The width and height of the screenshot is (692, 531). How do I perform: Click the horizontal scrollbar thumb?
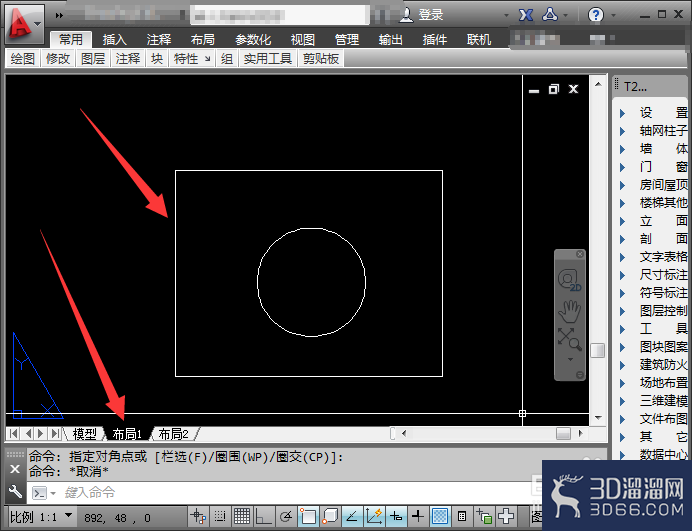pos(563,433)
